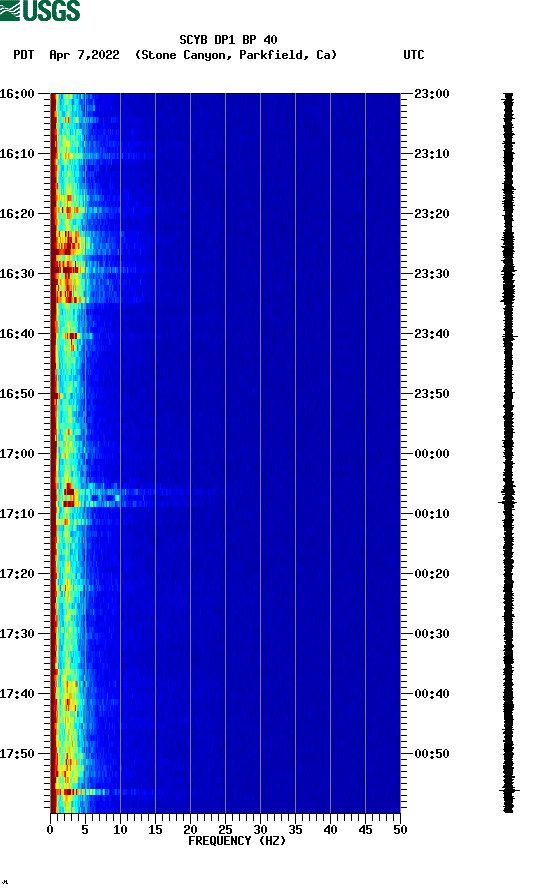Screen dimensions: 552x893
Task: Click the '10' frequency axis tick label
Action: 120,830
